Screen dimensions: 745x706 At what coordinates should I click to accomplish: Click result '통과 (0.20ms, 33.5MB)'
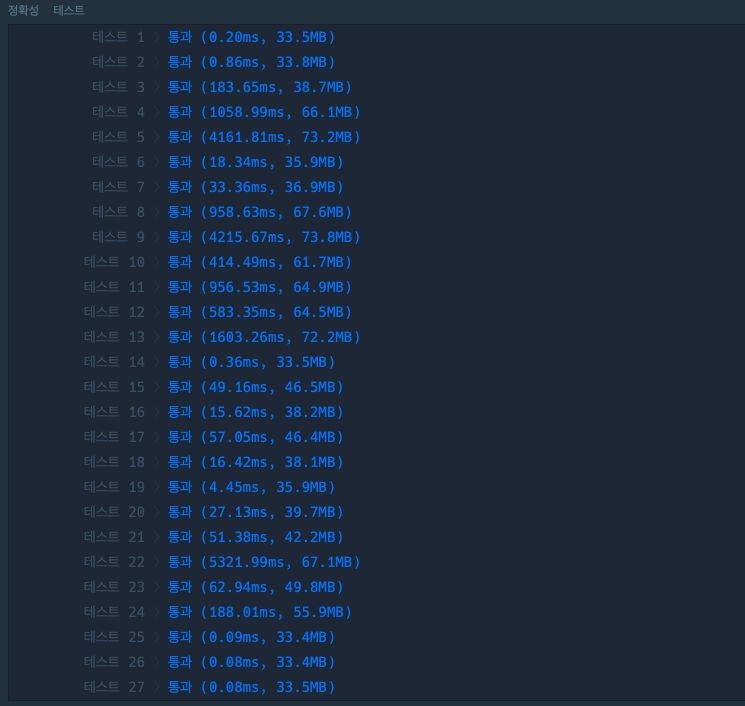252,37
